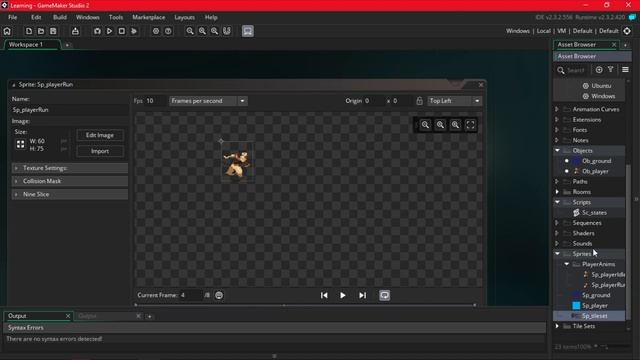The height and width of the screenshot is (360, 640).
Task: Open the help question-mark toolbar icon
Action: 168,31
